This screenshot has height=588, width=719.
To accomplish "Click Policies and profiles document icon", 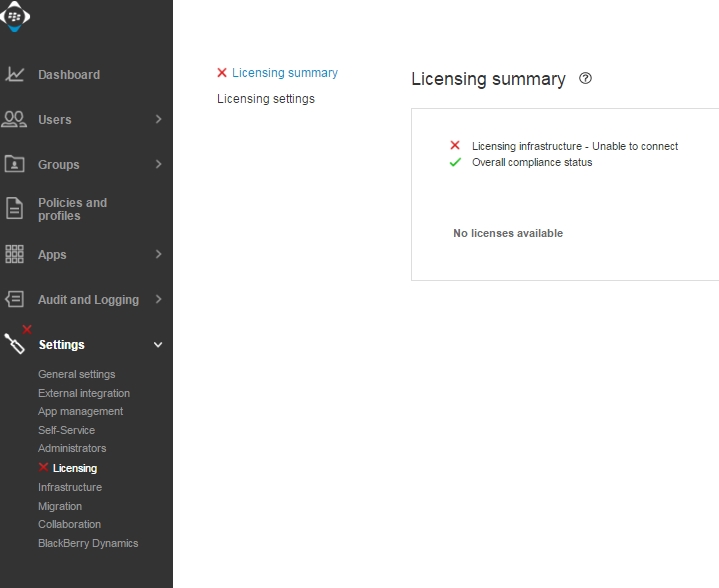I will point(15,209).
